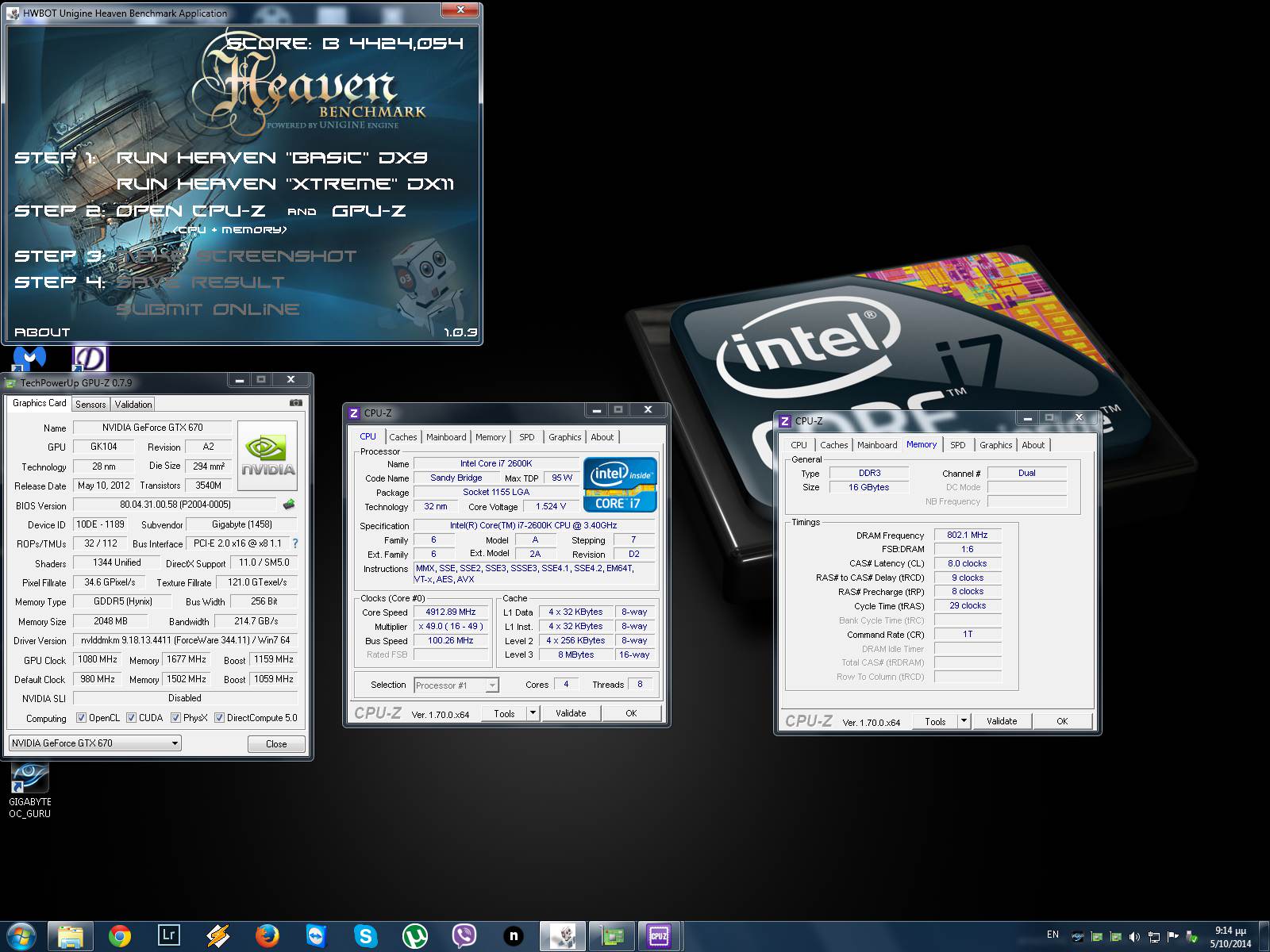The width and height of the screenshot is (1270, 952).
Task: Click the Multiplier value x 49.0 in CPU-Z
Action: pos(451,626)
